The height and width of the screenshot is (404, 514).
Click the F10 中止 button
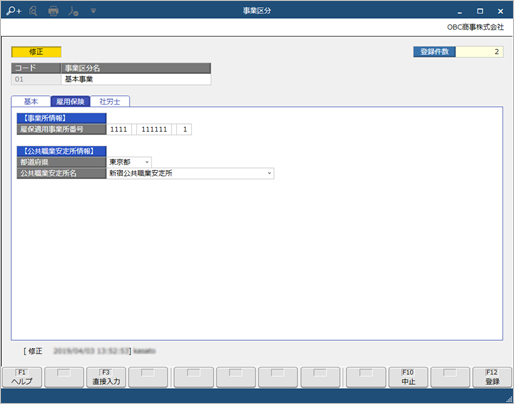tap(408, 377)
